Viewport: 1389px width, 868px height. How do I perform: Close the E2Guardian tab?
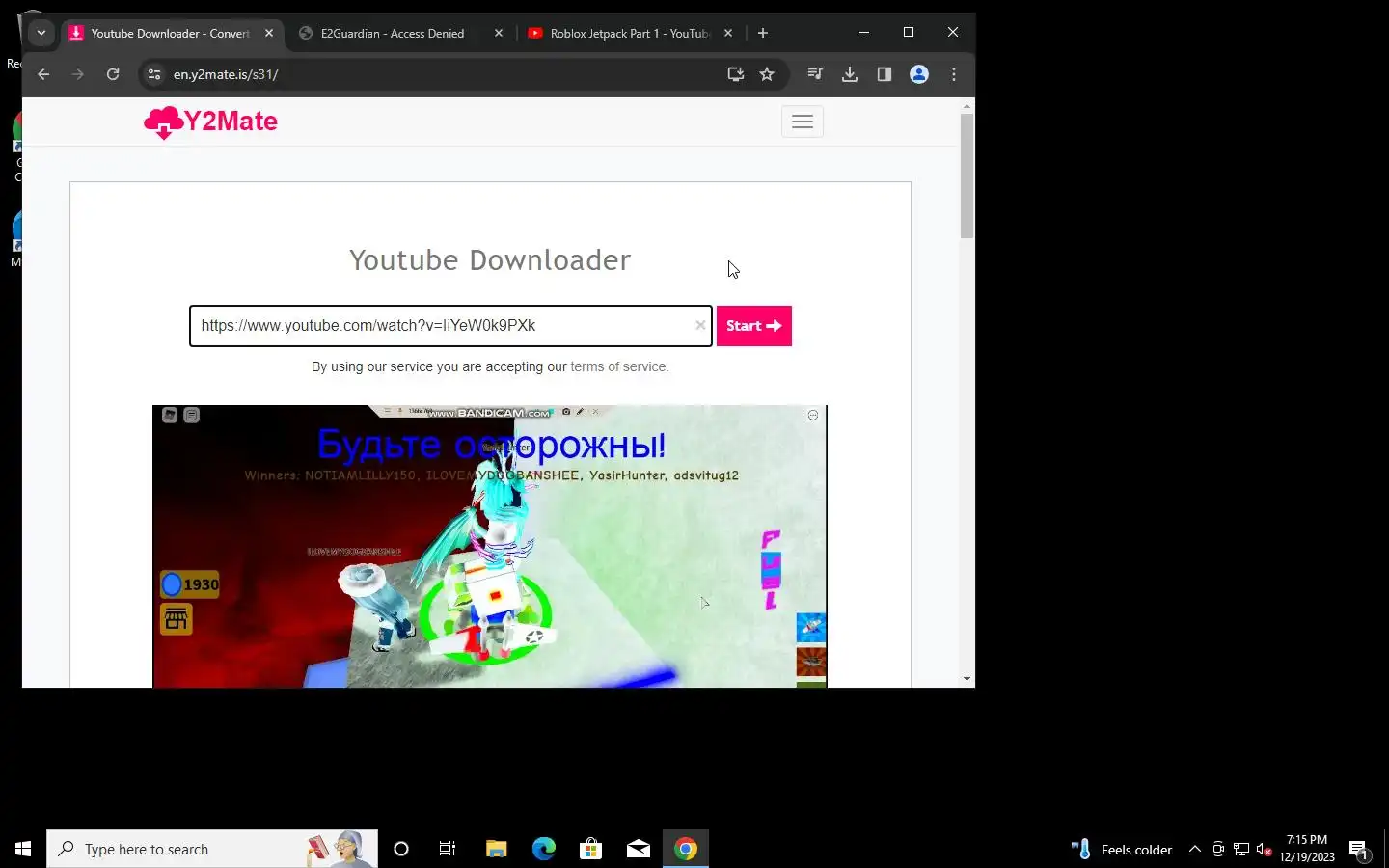[499, 33]
